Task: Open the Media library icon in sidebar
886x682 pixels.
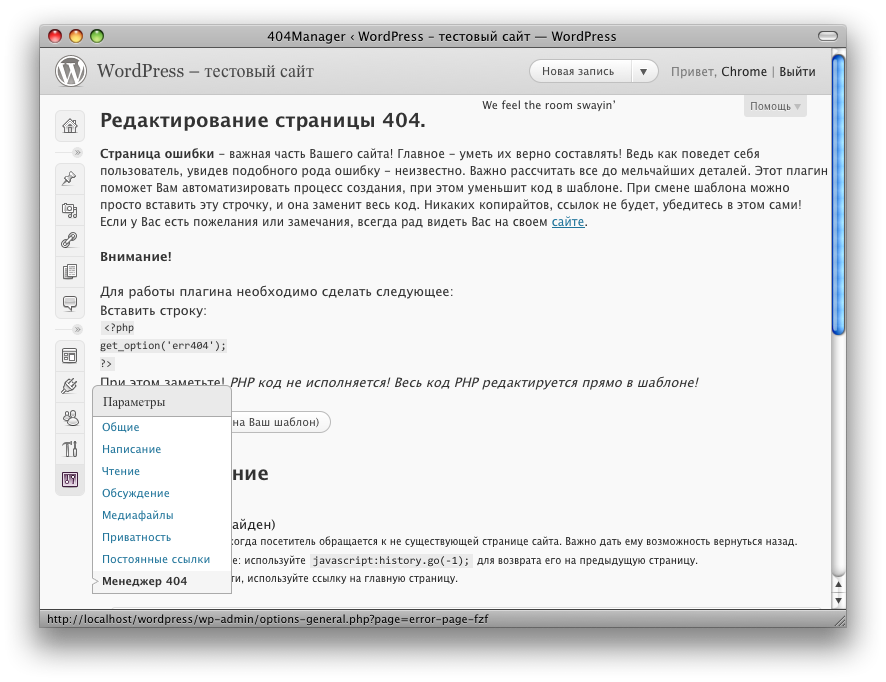Action: pos(70,210)
